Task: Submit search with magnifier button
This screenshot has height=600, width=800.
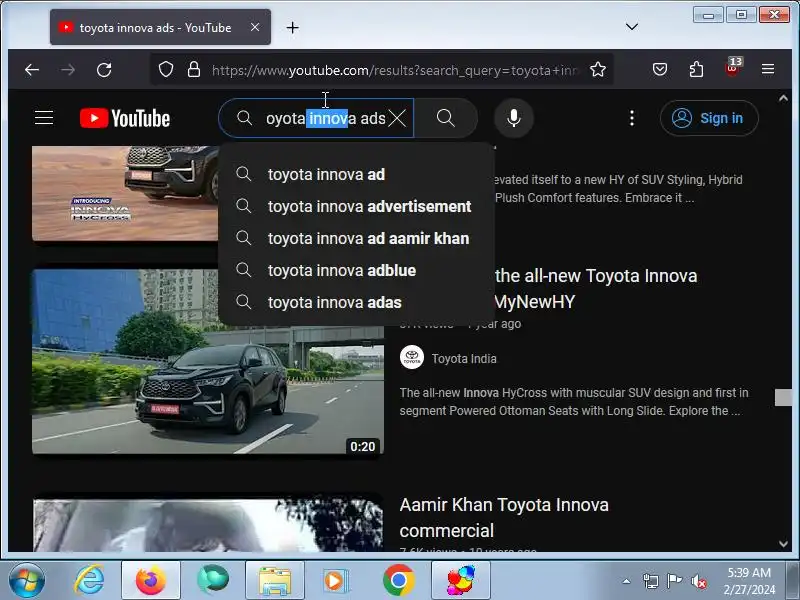Action: [x=445, y=118]
